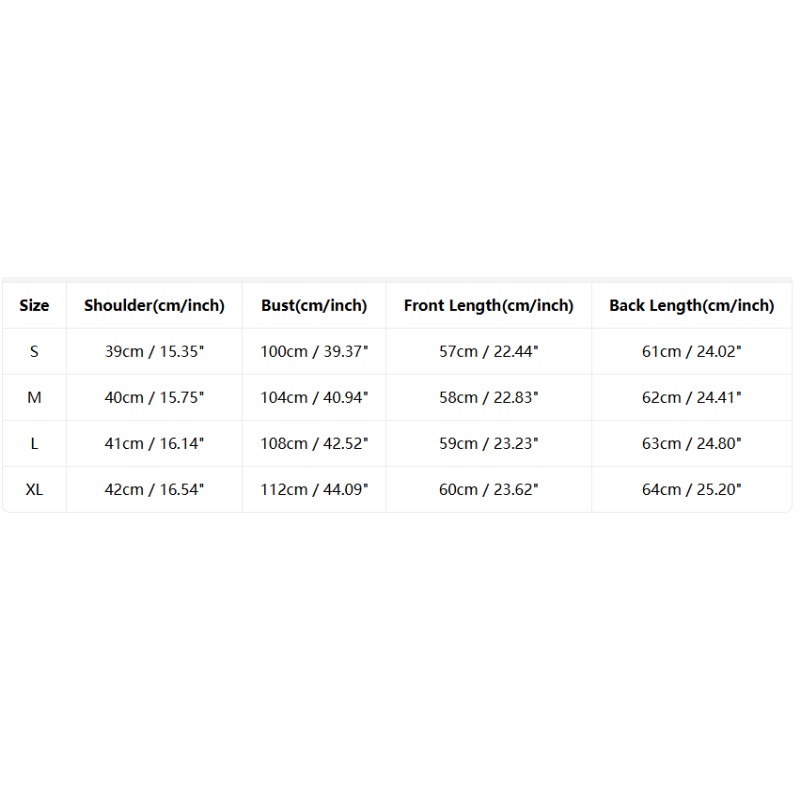Select the 64cm / 25.20" back length cell
Image resolution: width=800 pixels, height=800 pixels.
(692, 490)
